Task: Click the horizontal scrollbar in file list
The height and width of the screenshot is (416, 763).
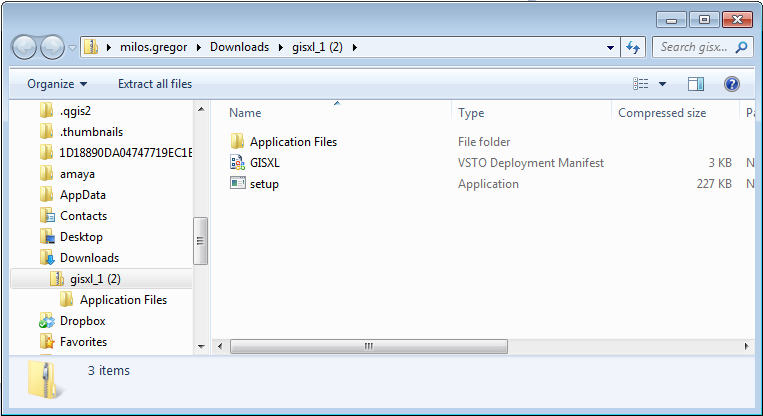Action: point(369,346)
